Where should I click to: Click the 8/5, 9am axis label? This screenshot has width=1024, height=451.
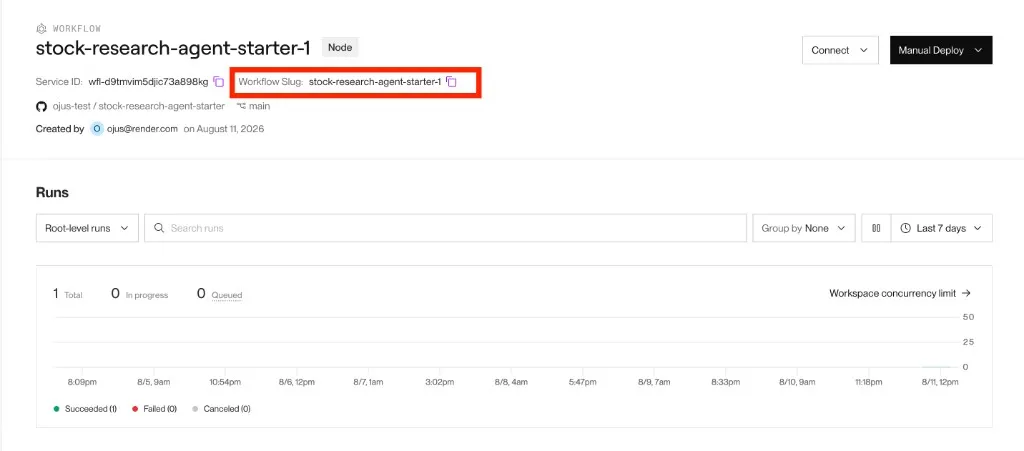coord(153,382)
